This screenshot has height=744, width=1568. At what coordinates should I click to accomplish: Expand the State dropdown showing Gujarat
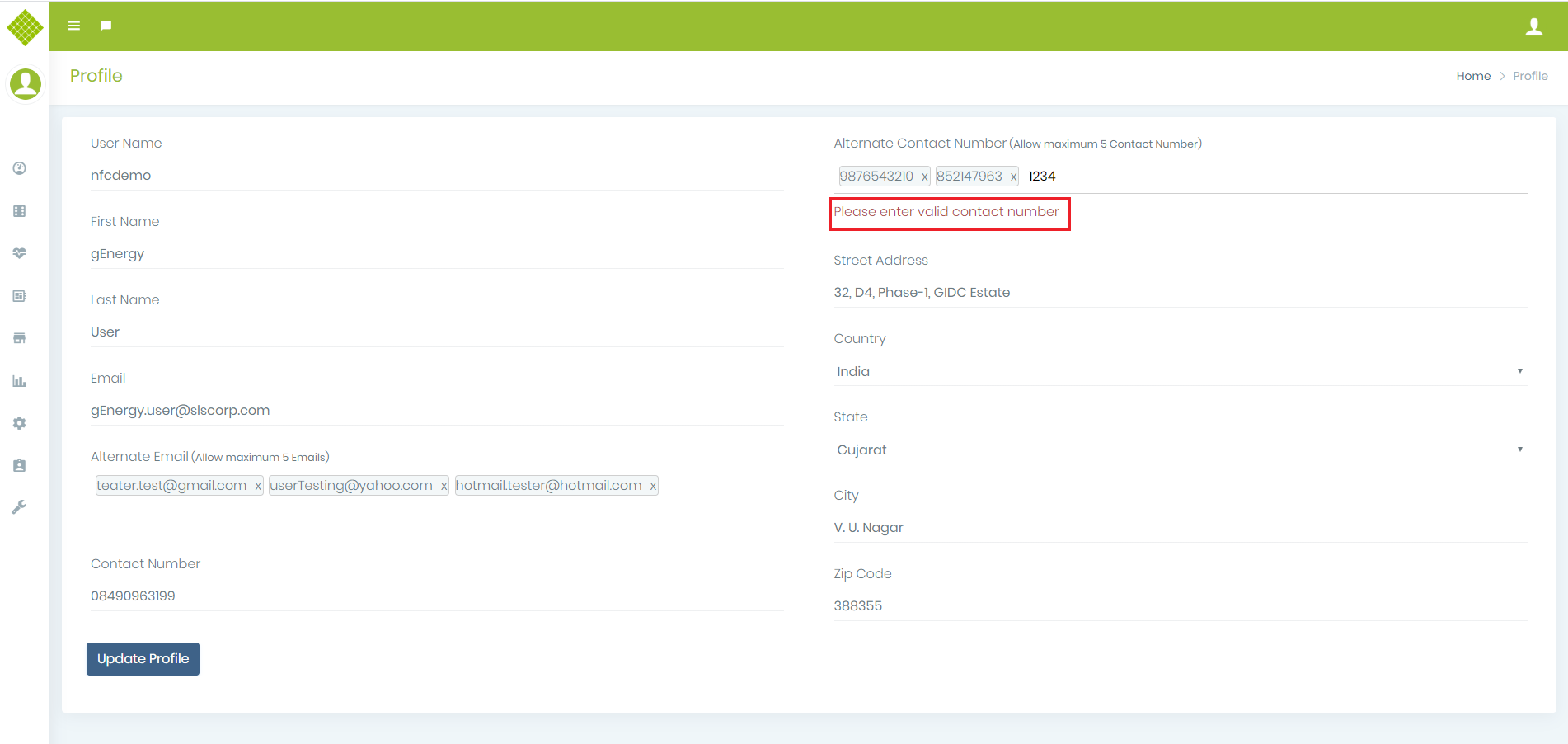tap(1179, 450)
